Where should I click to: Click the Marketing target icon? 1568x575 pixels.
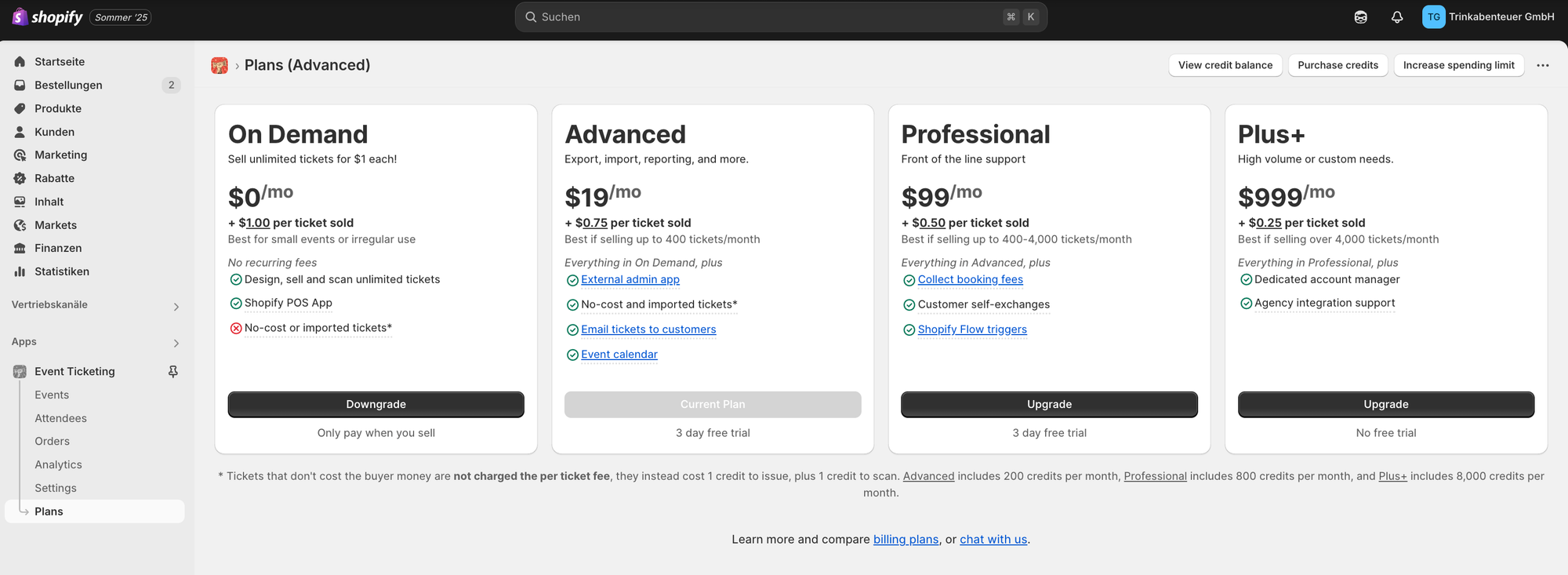point(20,155)
